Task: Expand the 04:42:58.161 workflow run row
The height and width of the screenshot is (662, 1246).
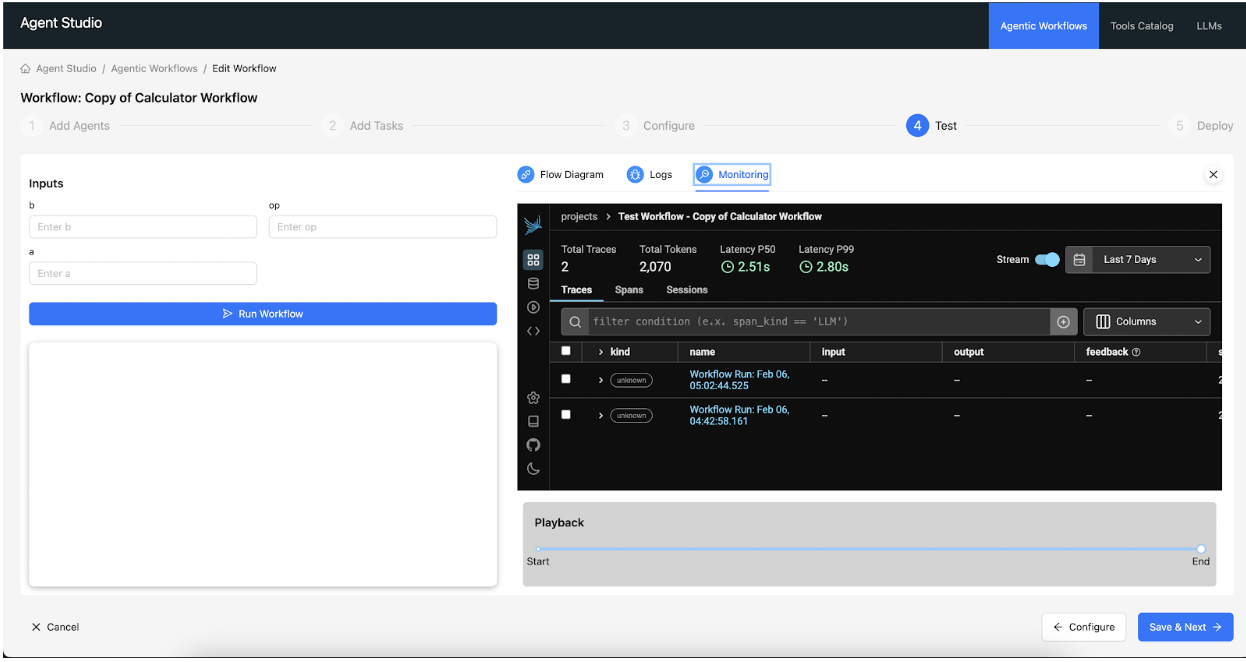Action: coord(601,415)
